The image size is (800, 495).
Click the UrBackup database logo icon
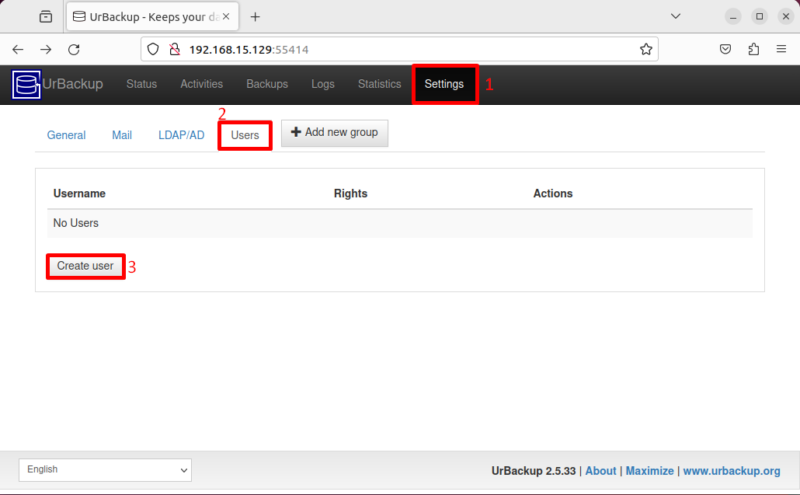click(26, 85)
